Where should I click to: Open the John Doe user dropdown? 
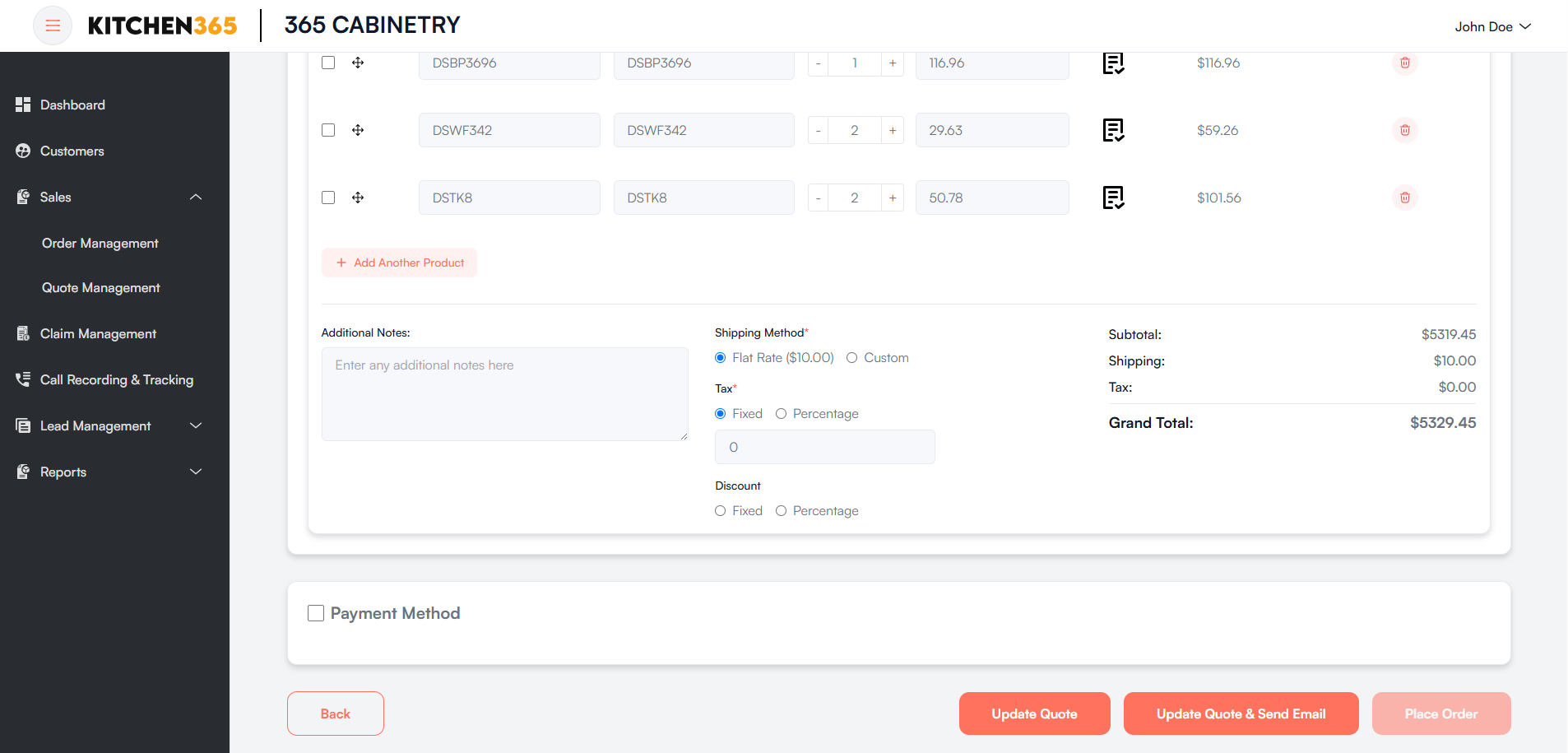(x=1492, y=26)
